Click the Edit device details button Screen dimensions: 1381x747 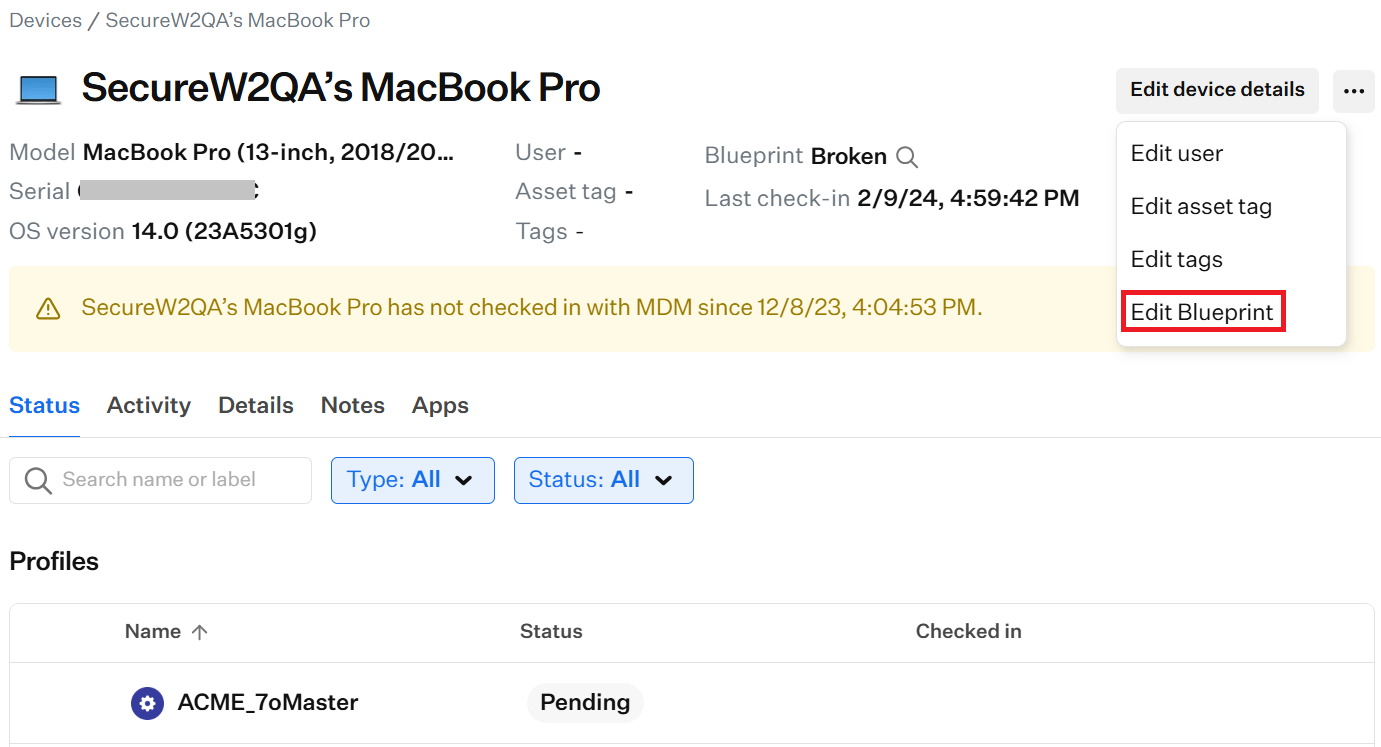coord(1217,90)
